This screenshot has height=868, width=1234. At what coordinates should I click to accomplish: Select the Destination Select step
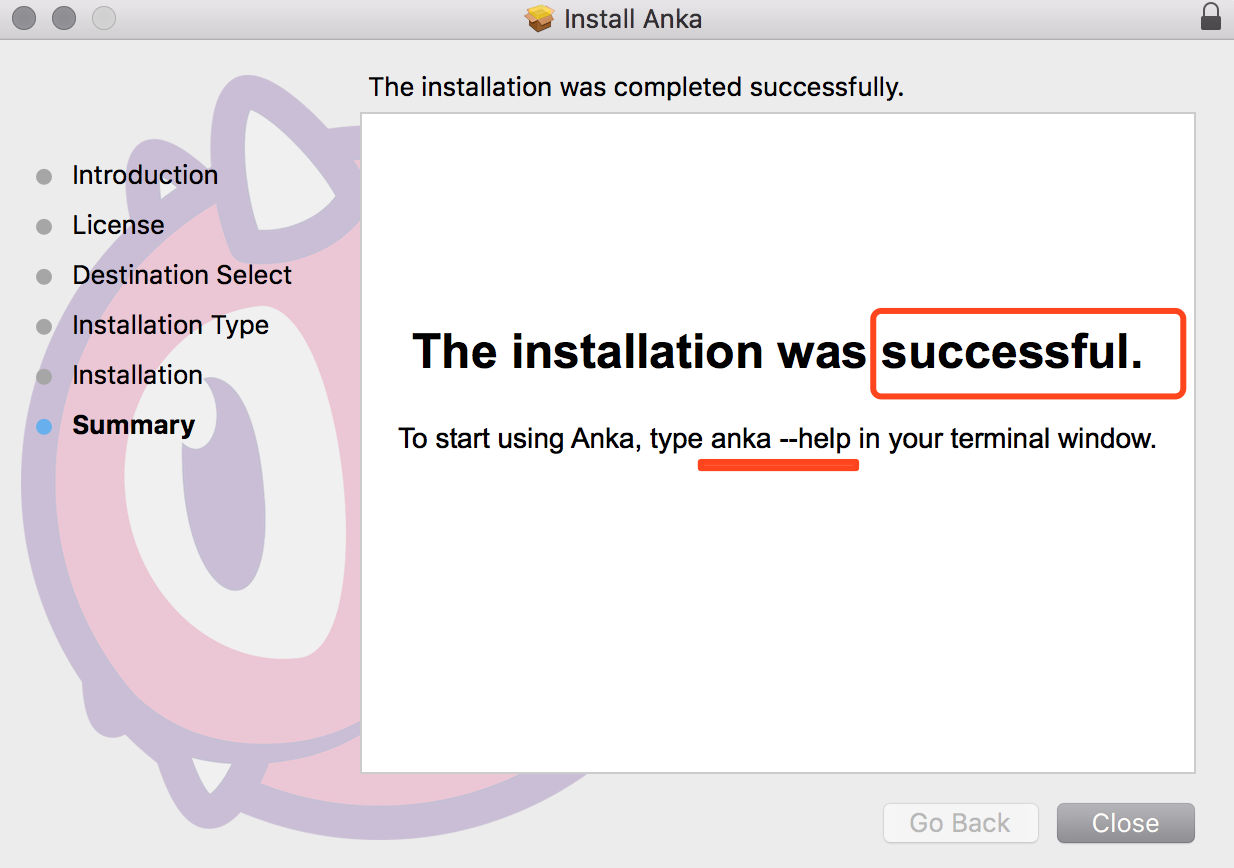(182, 275)
